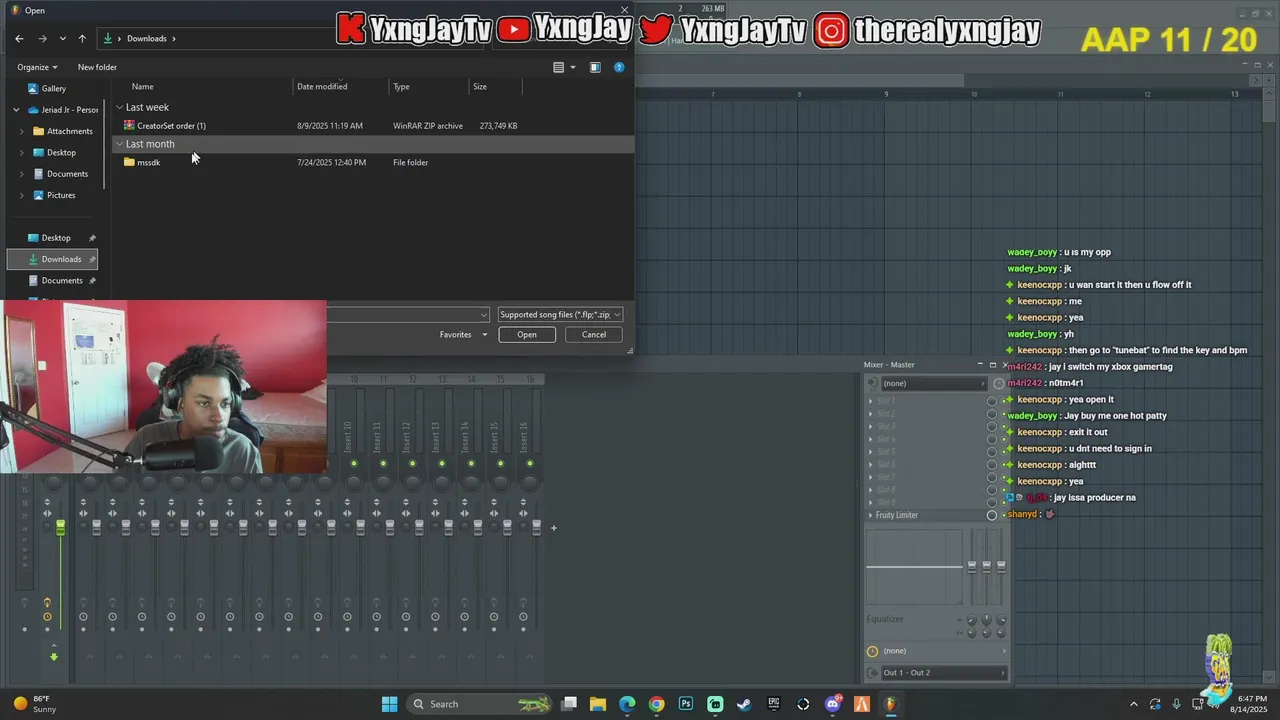
Task: Click the Master track volume fader
Action: point(60,526)
